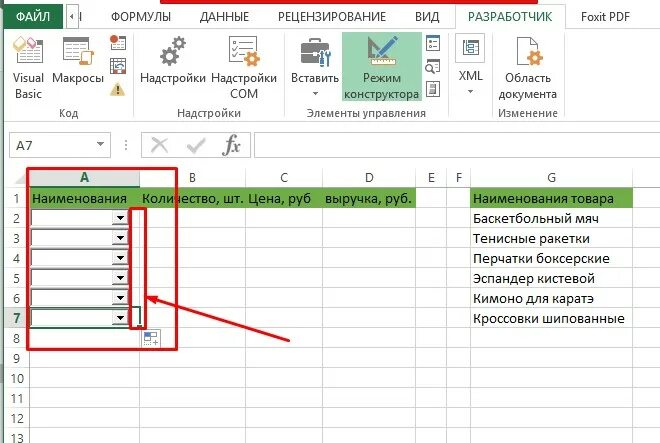Viewport: 660px width, 443px height.
Task: Select the Тенисные ракетки cell
Action: click(551, 238)
